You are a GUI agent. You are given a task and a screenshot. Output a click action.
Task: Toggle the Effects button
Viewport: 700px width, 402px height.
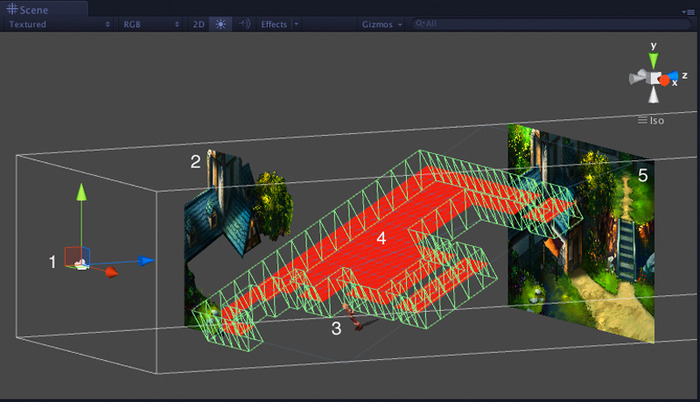click(x=274, y=24)
